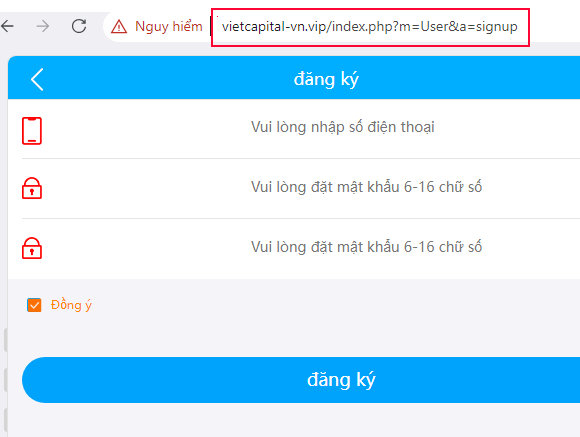Click the Đồng ý agreement text

(x=71, y=305)
